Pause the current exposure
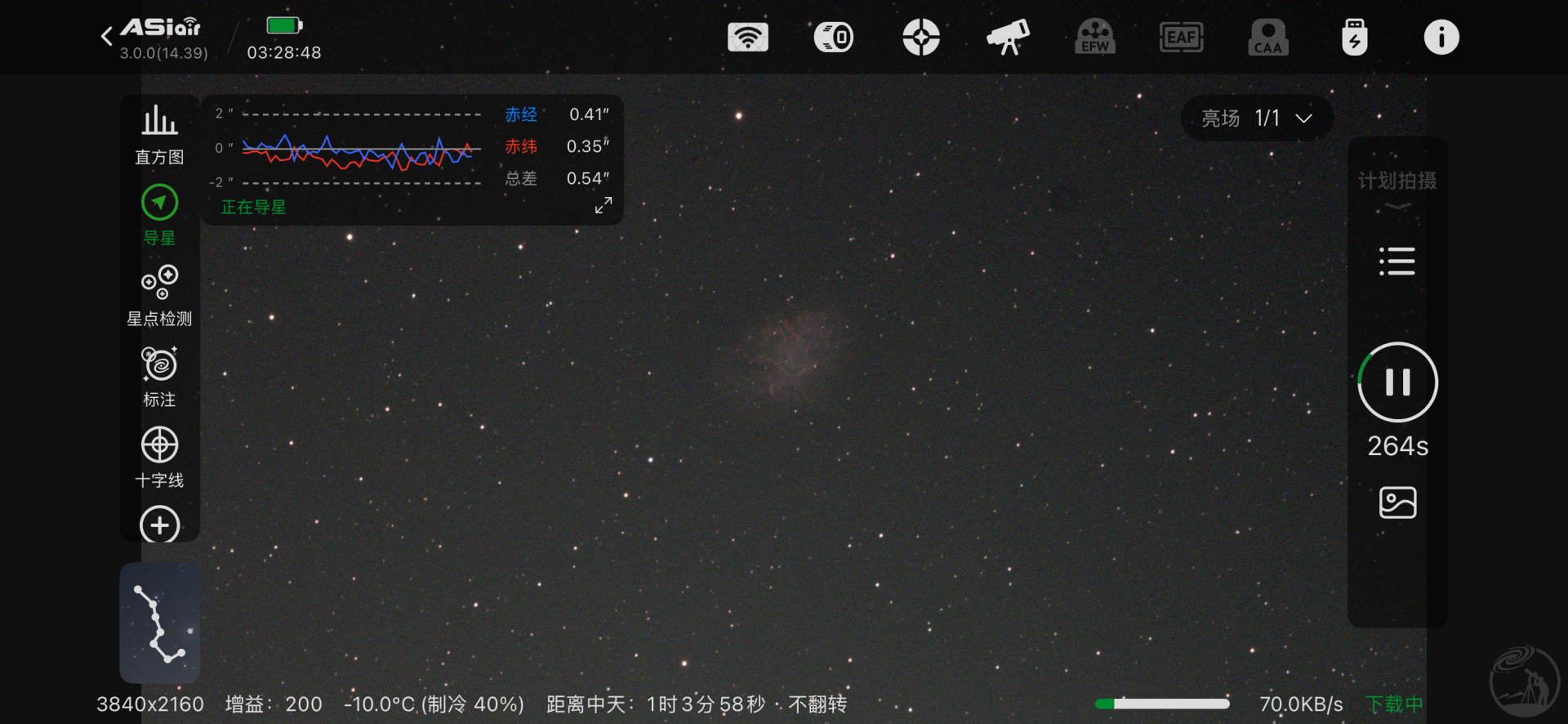The height and width of the screenshot is (724, 1568). (1397, 382)
